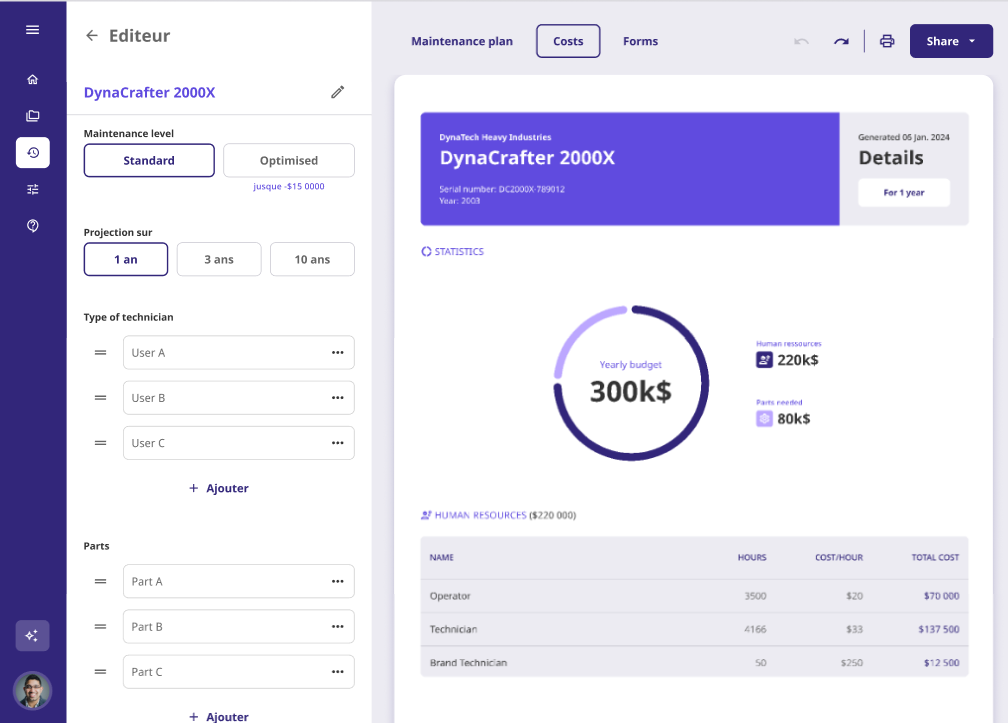Set projection to 3 ans
Viewport: 1008px width, 723px height.
point(218,259)
